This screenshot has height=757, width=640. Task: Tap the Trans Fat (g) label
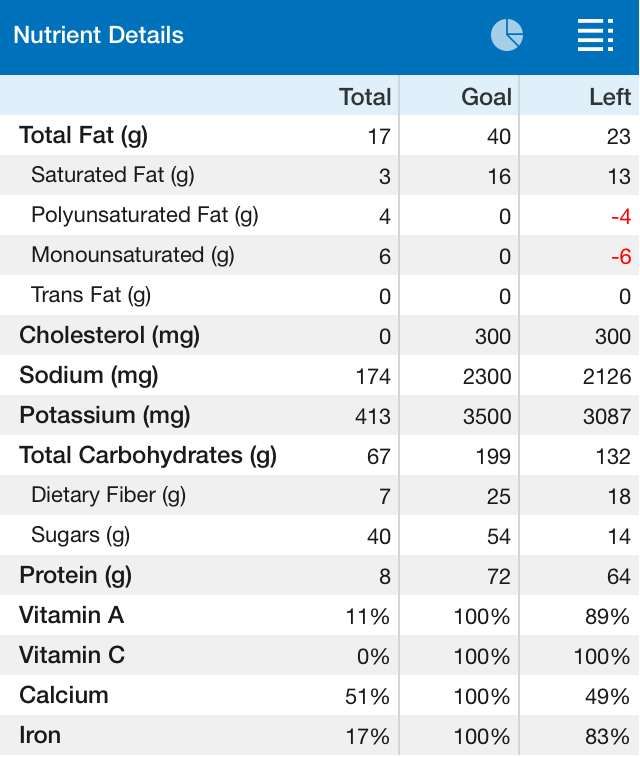[x=91, y=295]
